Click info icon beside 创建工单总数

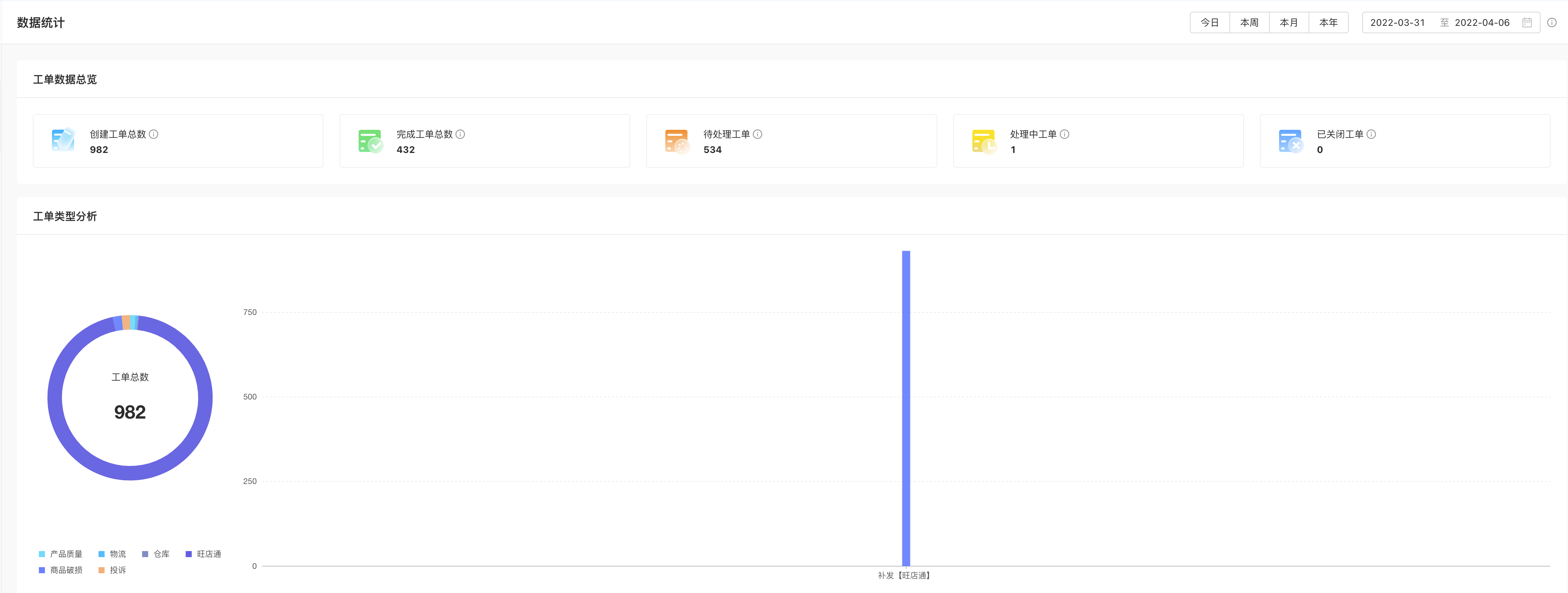pyautogui.click(x=154, y=134)
